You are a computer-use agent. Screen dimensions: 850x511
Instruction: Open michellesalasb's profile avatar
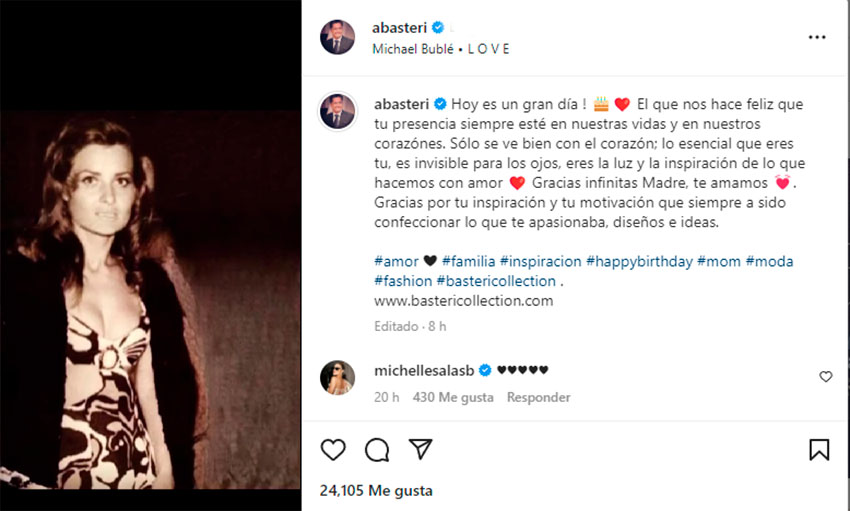pyautogui.click(x=337, y=378)
